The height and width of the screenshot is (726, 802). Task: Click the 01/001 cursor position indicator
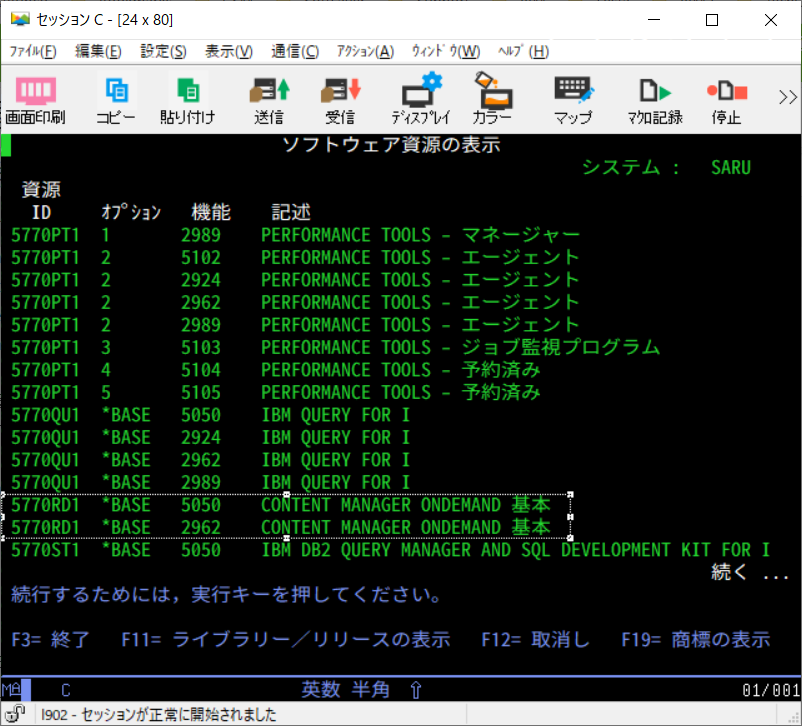(771, 691)
